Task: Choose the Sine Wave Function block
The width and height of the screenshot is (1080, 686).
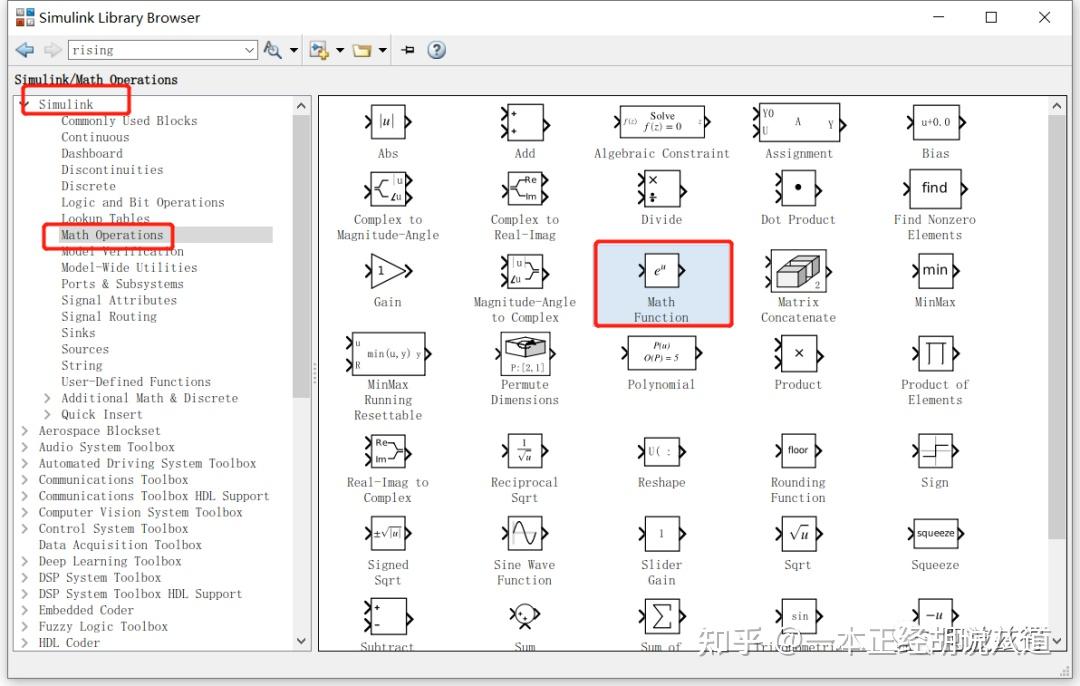Action: pyautogui.click(x=525, y=534)
